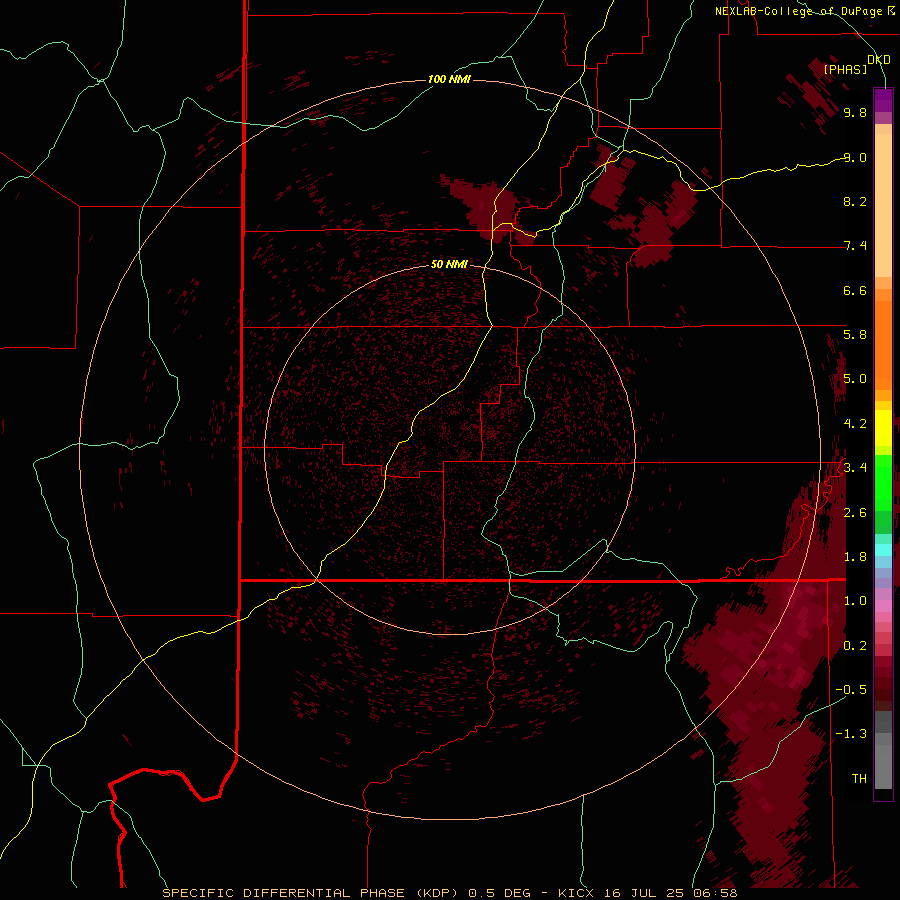
Task: Click the 3.4 value on color scale
Action: (855, 468)
